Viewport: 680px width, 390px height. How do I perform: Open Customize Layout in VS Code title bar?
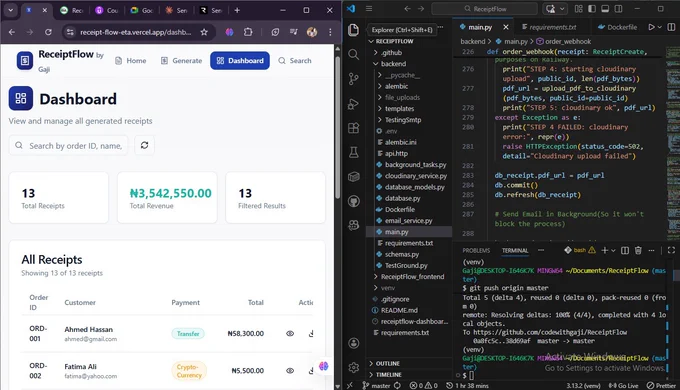(579, 9)
